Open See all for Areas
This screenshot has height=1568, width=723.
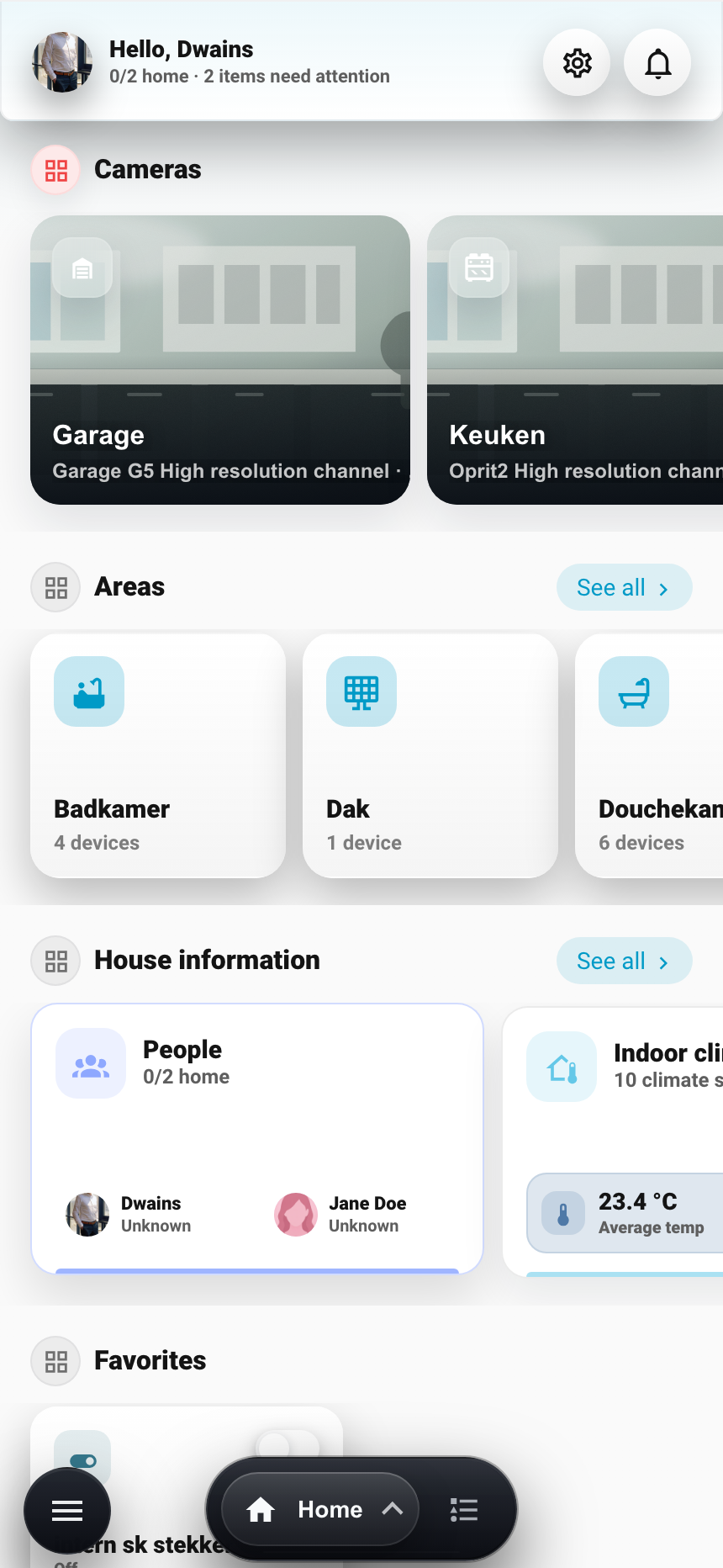point(624,587)
